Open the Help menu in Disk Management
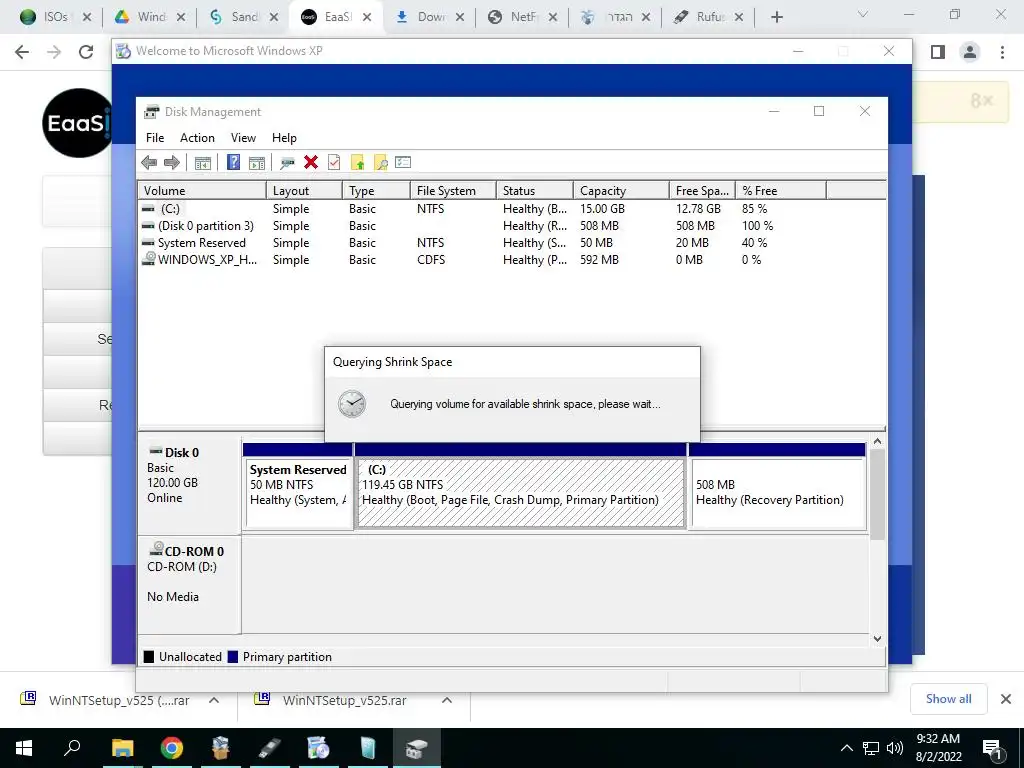 coord(284,138)
